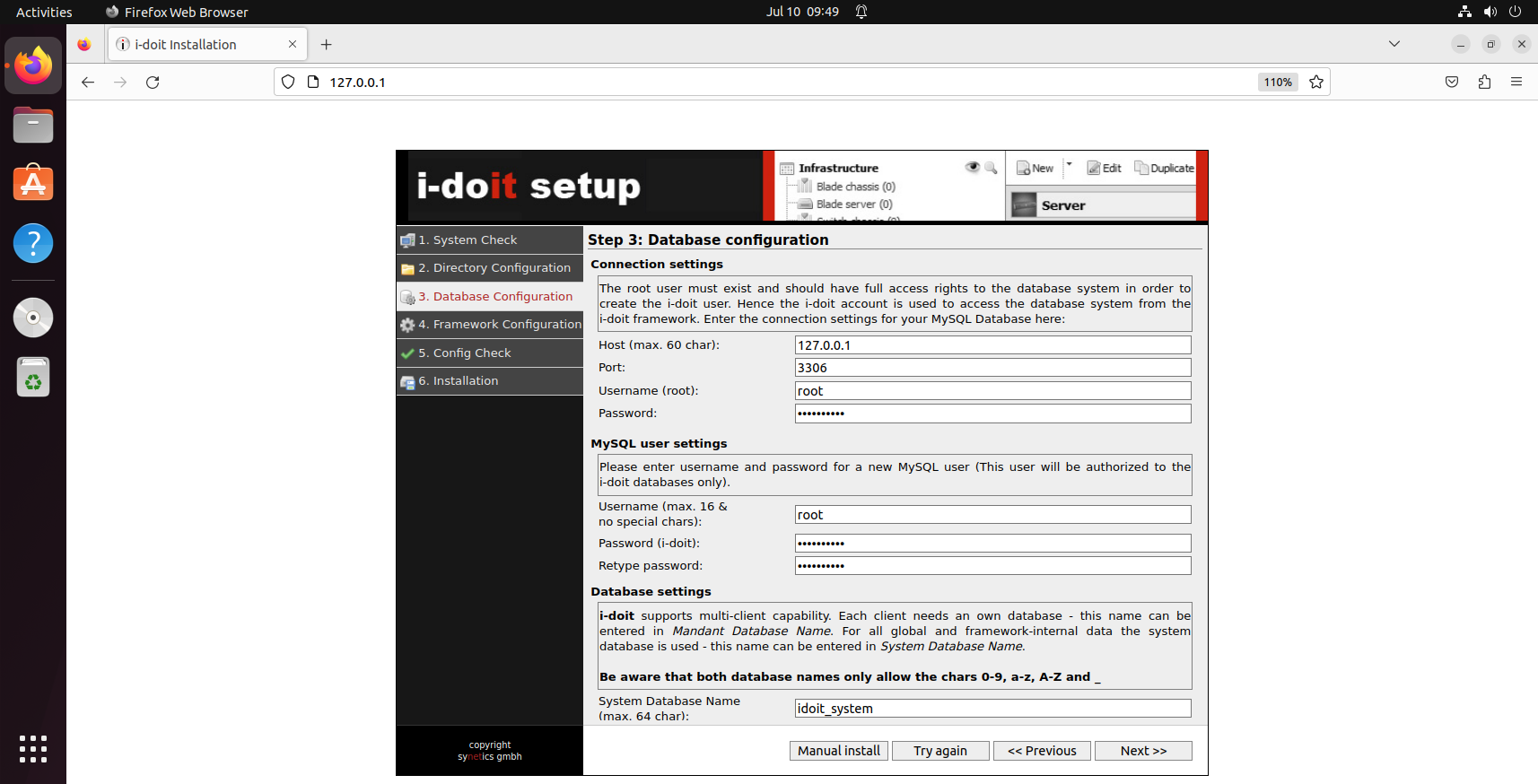
Task: Focus the System Database Name field
Action: pyautogui.click(x=993, y=709)
